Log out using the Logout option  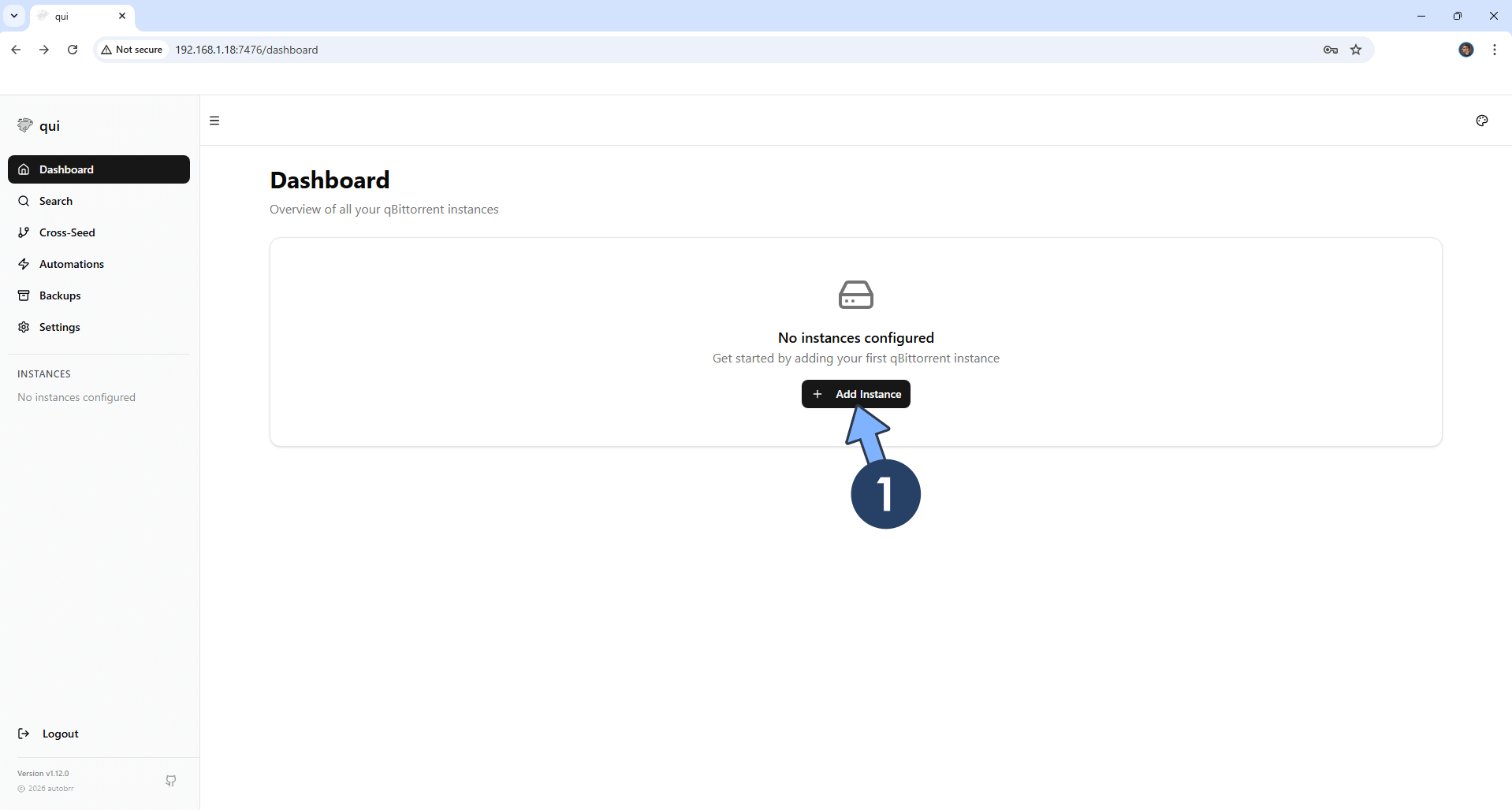pos(59,733)
